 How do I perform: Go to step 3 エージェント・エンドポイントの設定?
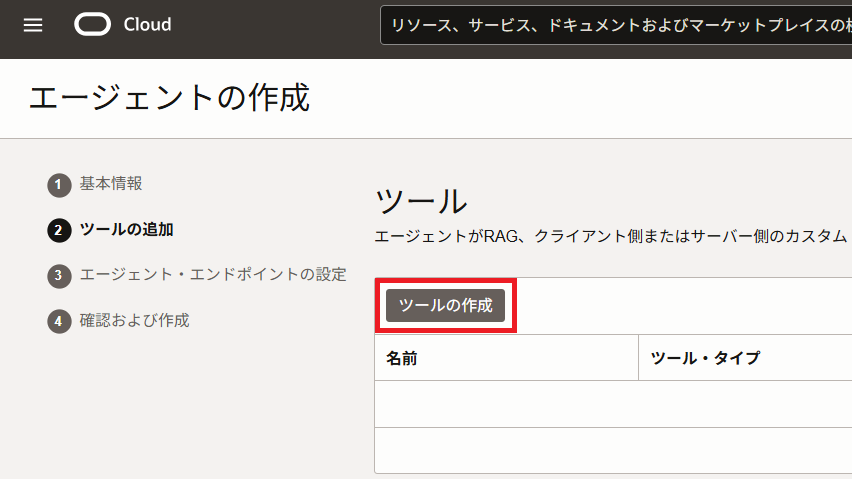(197, 275)
